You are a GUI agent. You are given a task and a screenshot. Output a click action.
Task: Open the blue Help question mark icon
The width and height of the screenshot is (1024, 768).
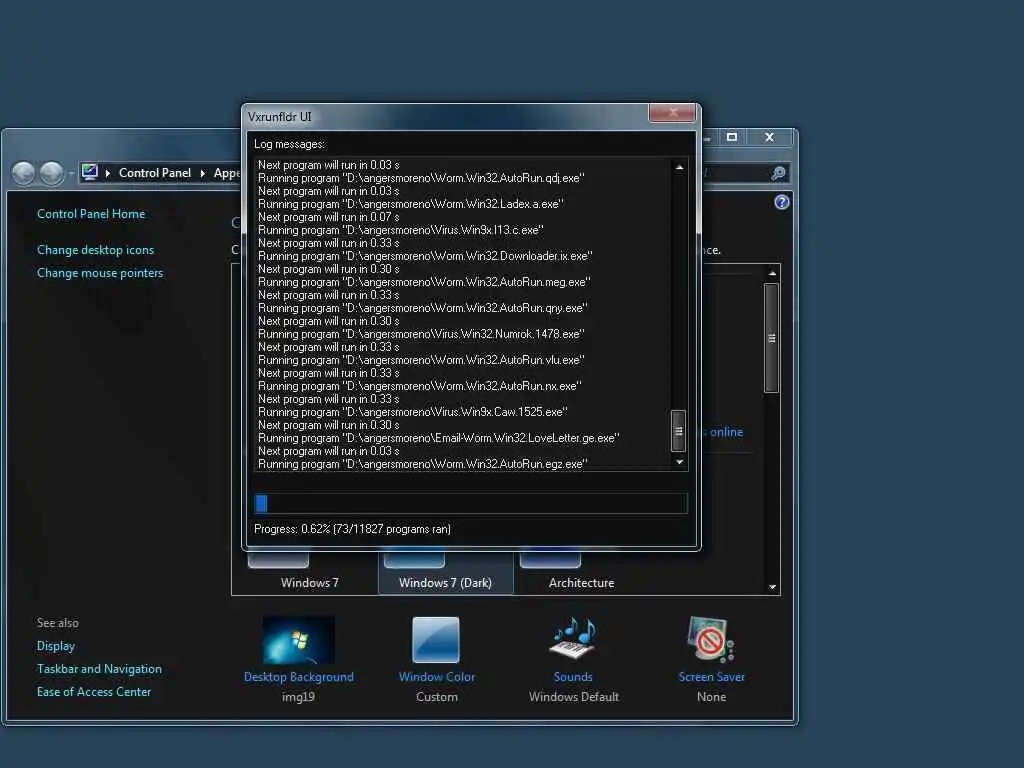pos(782,202)
